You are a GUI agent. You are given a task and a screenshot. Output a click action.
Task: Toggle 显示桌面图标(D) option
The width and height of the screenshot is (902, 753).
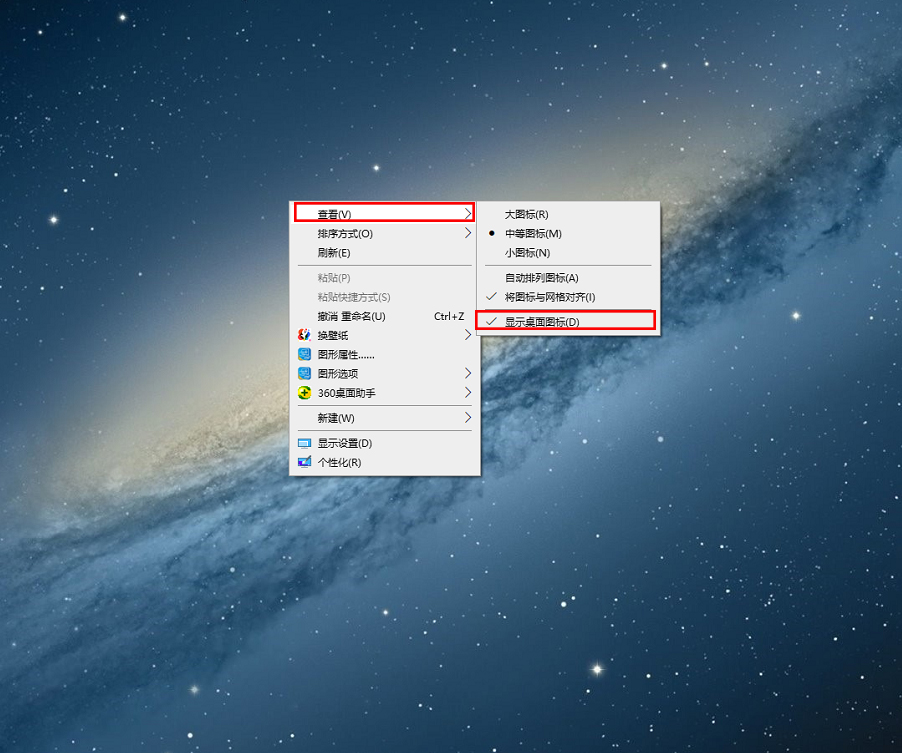click(568, 322)
